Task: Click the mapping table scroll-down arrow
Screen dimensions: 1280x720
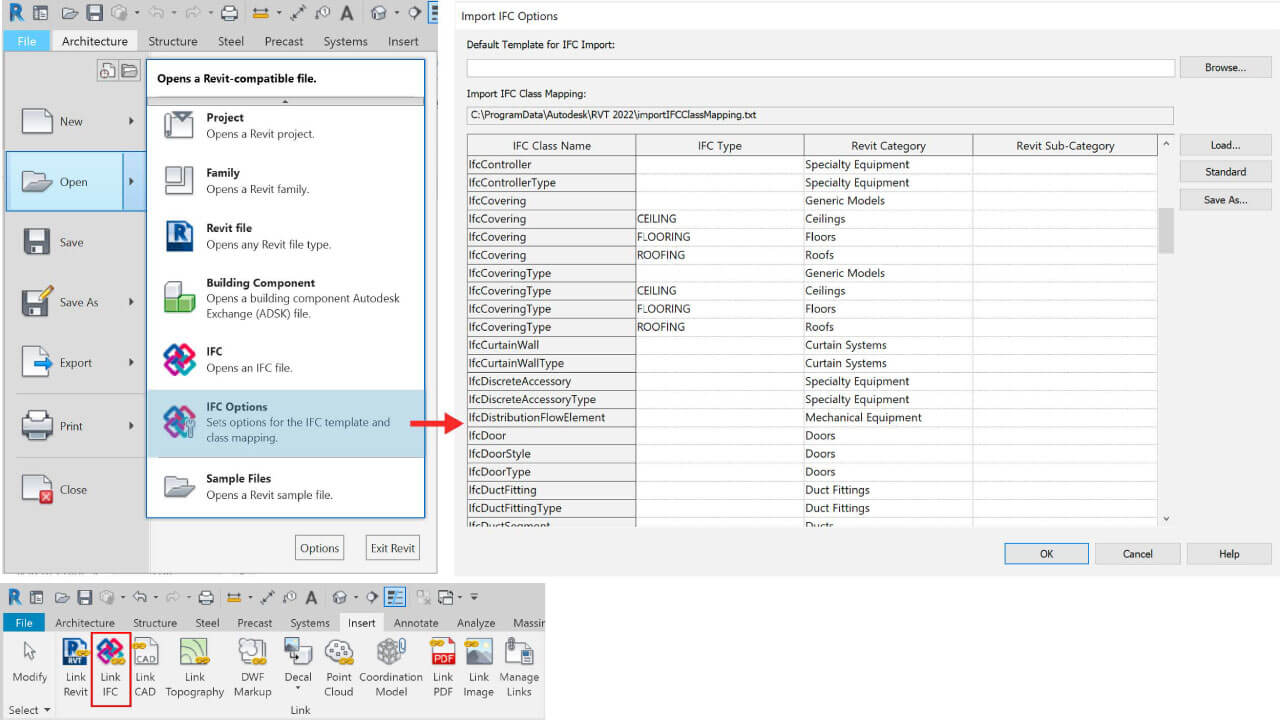Action: 1166,519
